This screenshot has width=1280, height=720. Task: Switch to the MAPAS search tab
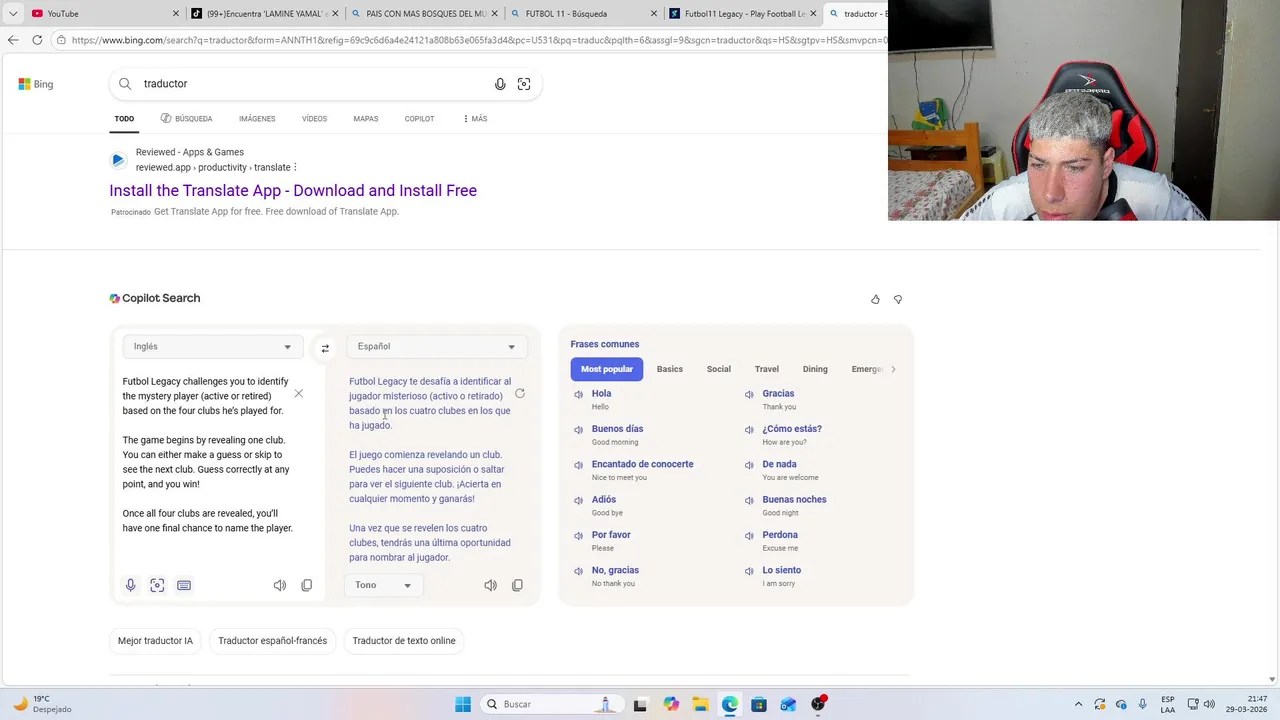tap(366, 119)
